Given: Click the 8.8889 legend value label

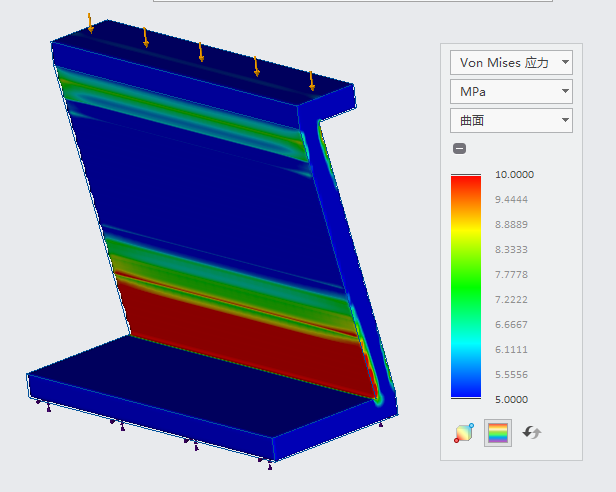Looking at the screenshot, I should 514,224.
